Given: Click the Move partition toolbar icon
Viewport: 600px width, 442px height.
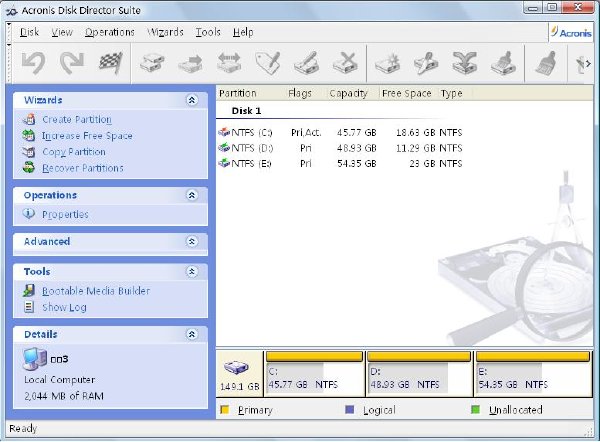Looking at the screenshot, I should 191,63.
